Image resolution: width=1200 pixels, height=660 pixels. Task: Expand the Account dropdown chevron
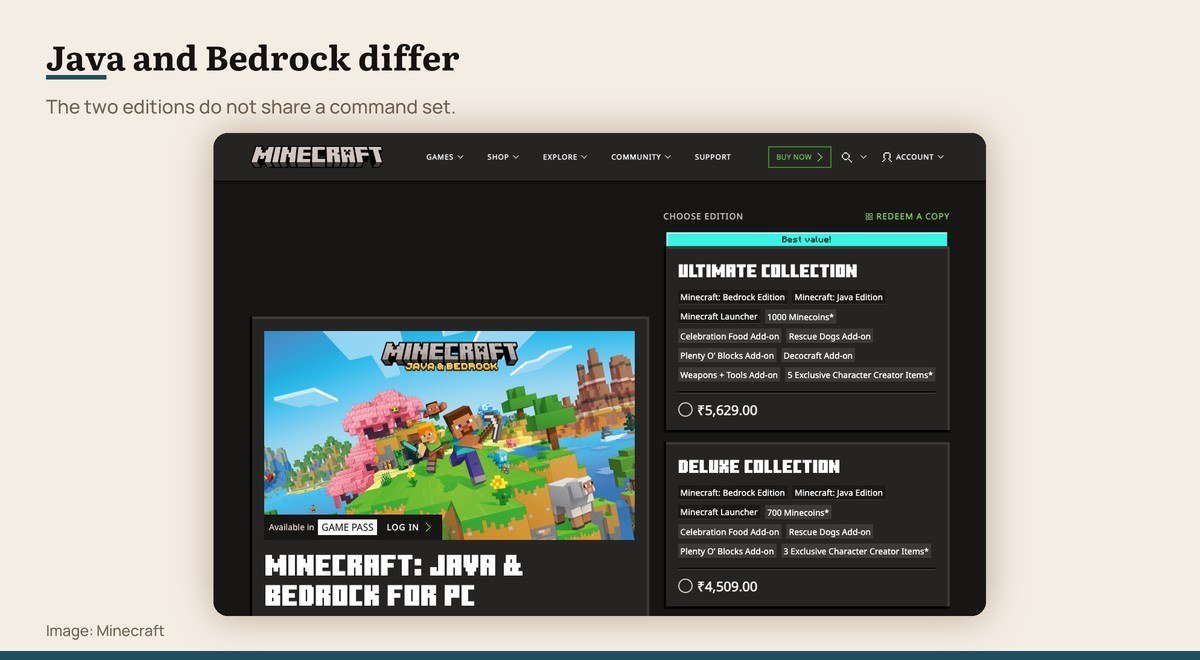click(x=941, y=157)
